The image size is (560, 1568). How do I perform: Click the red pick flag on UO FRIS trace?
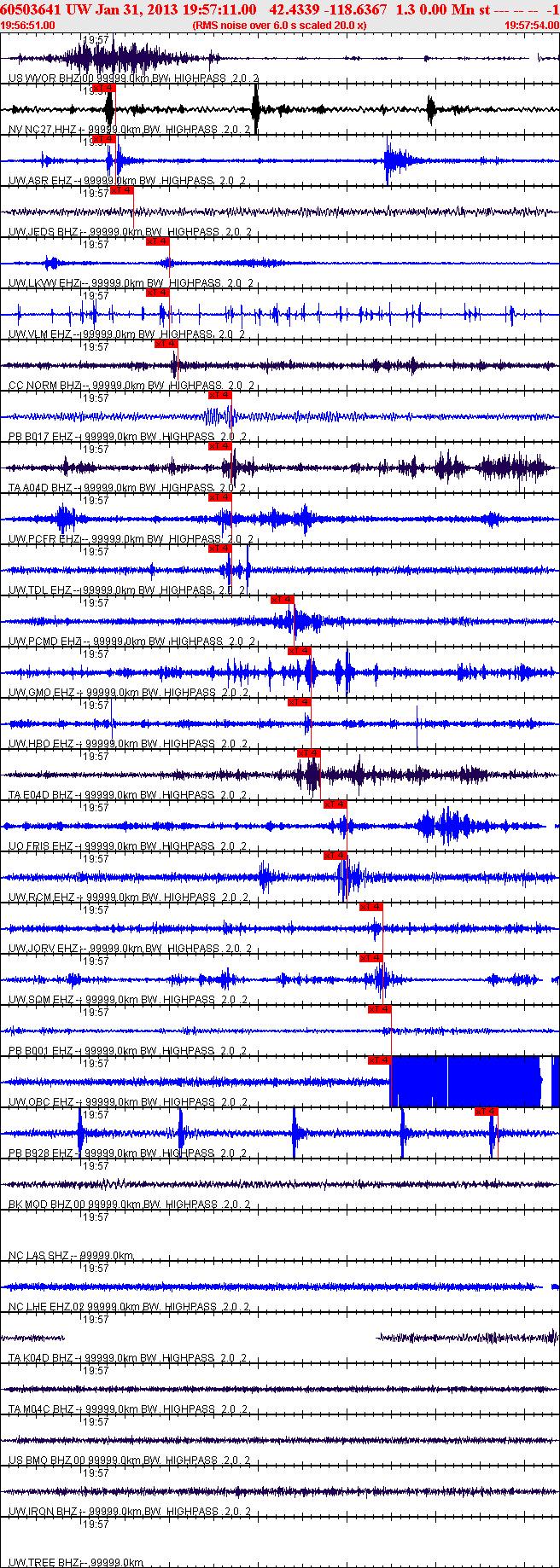point(335,804)
